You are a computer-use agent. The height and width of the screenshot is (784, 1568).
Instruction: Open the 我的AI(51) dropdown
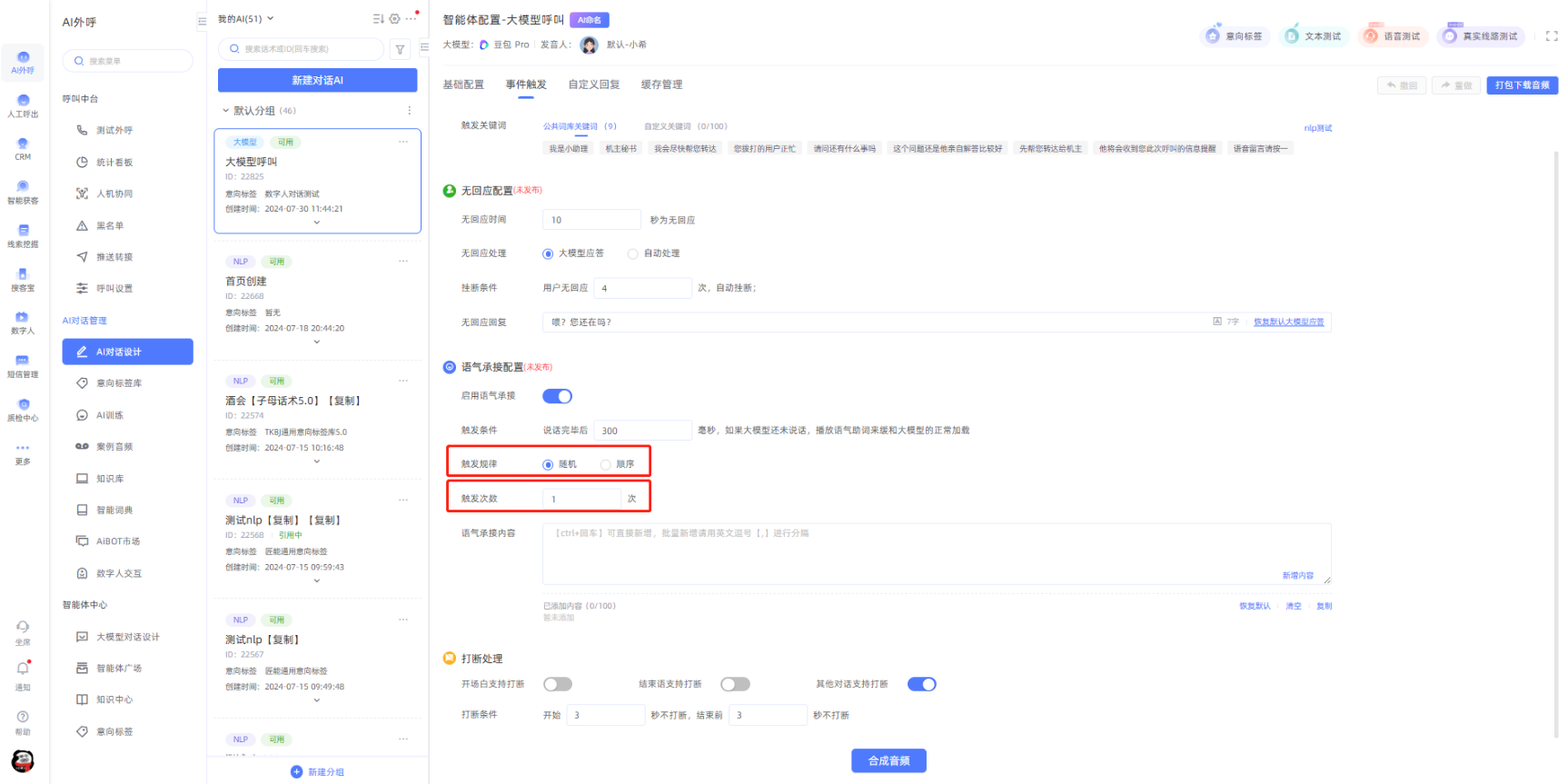[x=245, y=19]
